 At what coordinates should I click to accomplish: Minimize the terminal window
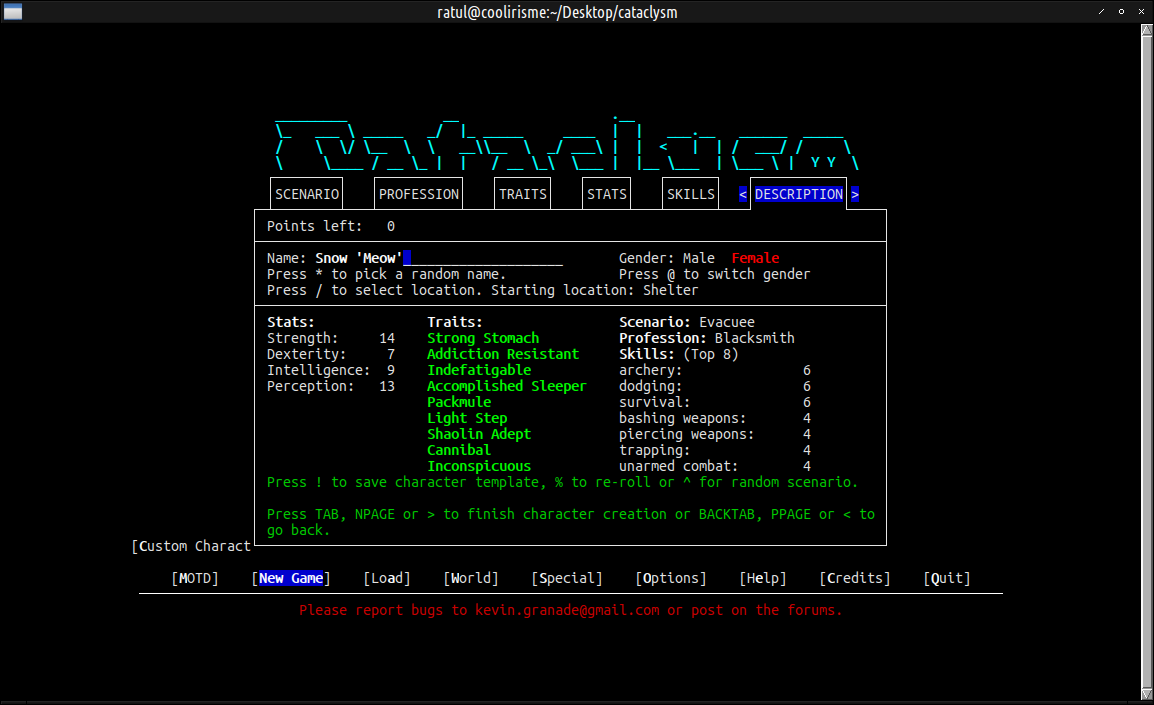click(1102, 12)
